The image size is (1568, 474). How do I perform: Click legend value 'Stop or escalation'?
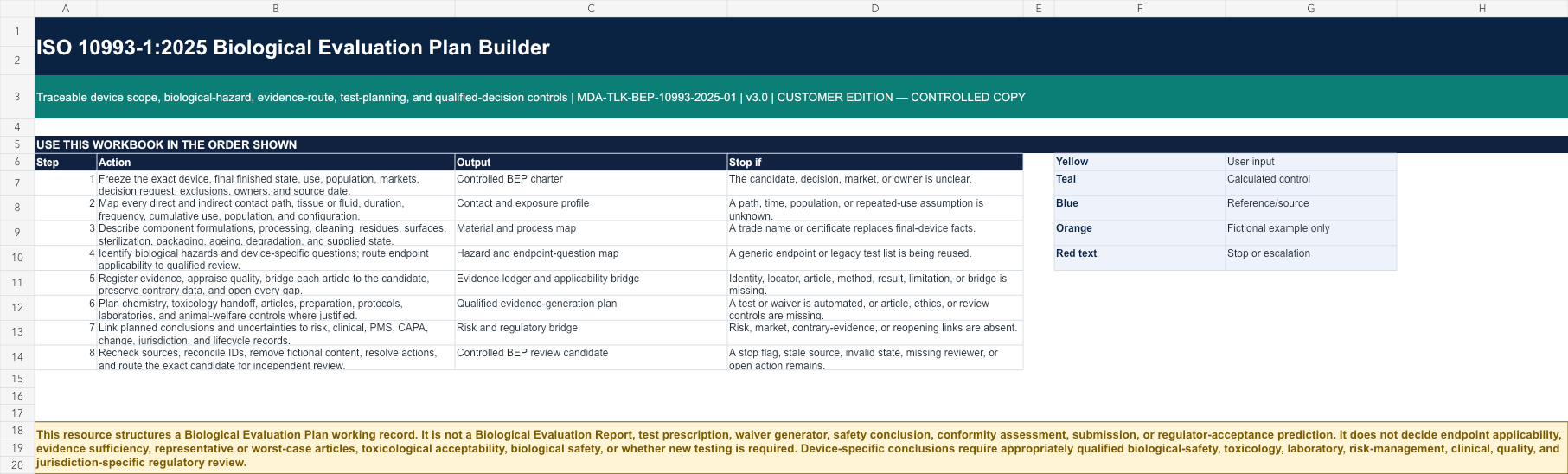tap(1310, 258)
